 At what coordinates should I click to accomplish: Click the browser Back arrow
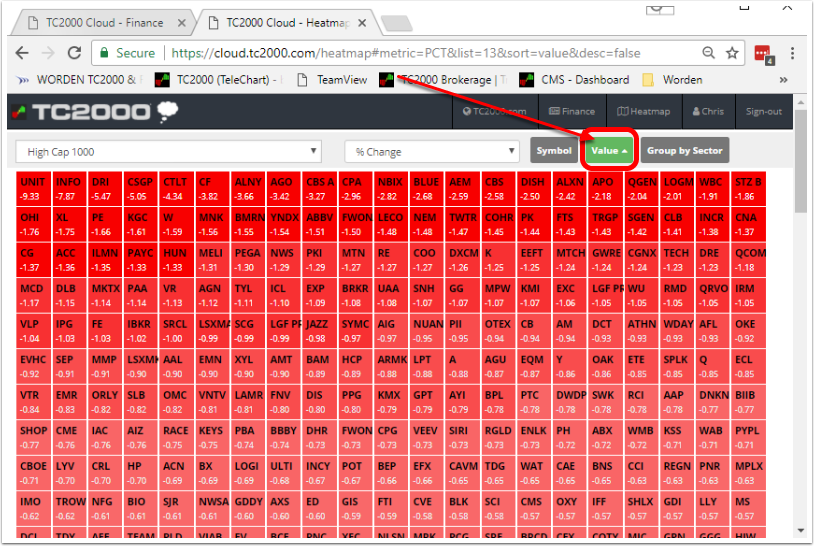[x=22, y=53]
